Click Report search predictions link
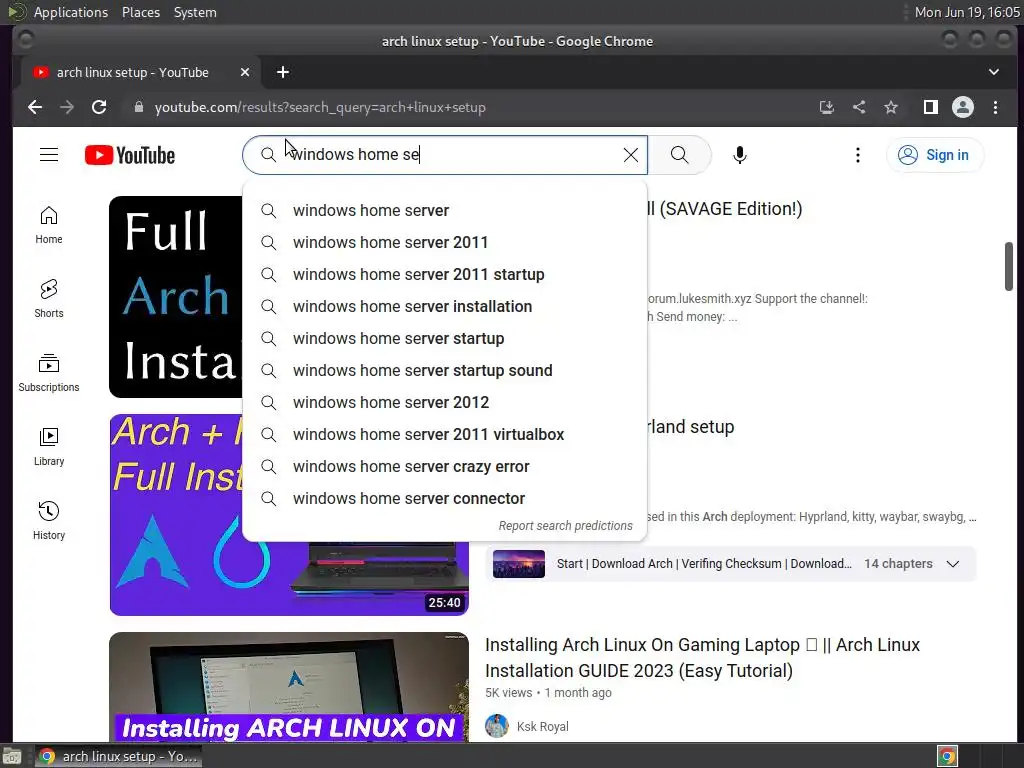The width and height of the screenshot is (1024, 768). tap(566, 526)
